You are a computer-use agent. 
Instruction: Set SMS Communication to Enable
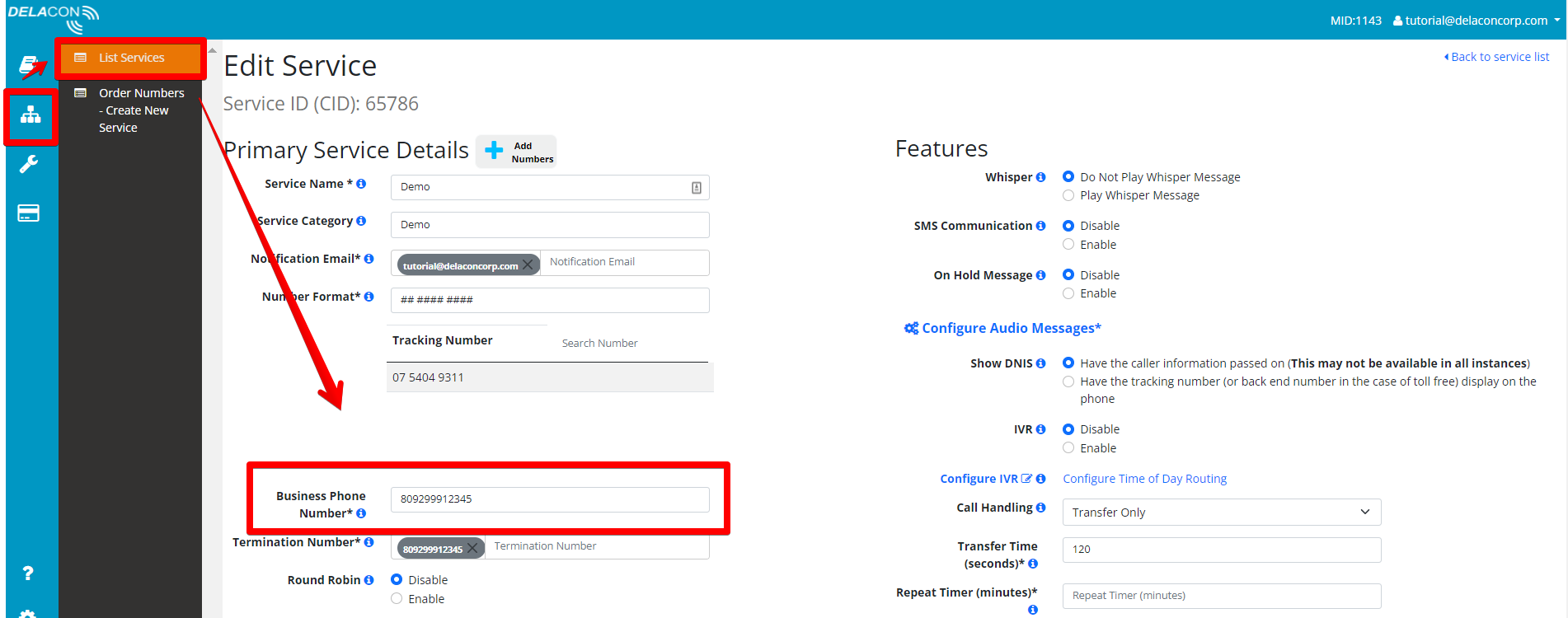tap(1068, 244)
